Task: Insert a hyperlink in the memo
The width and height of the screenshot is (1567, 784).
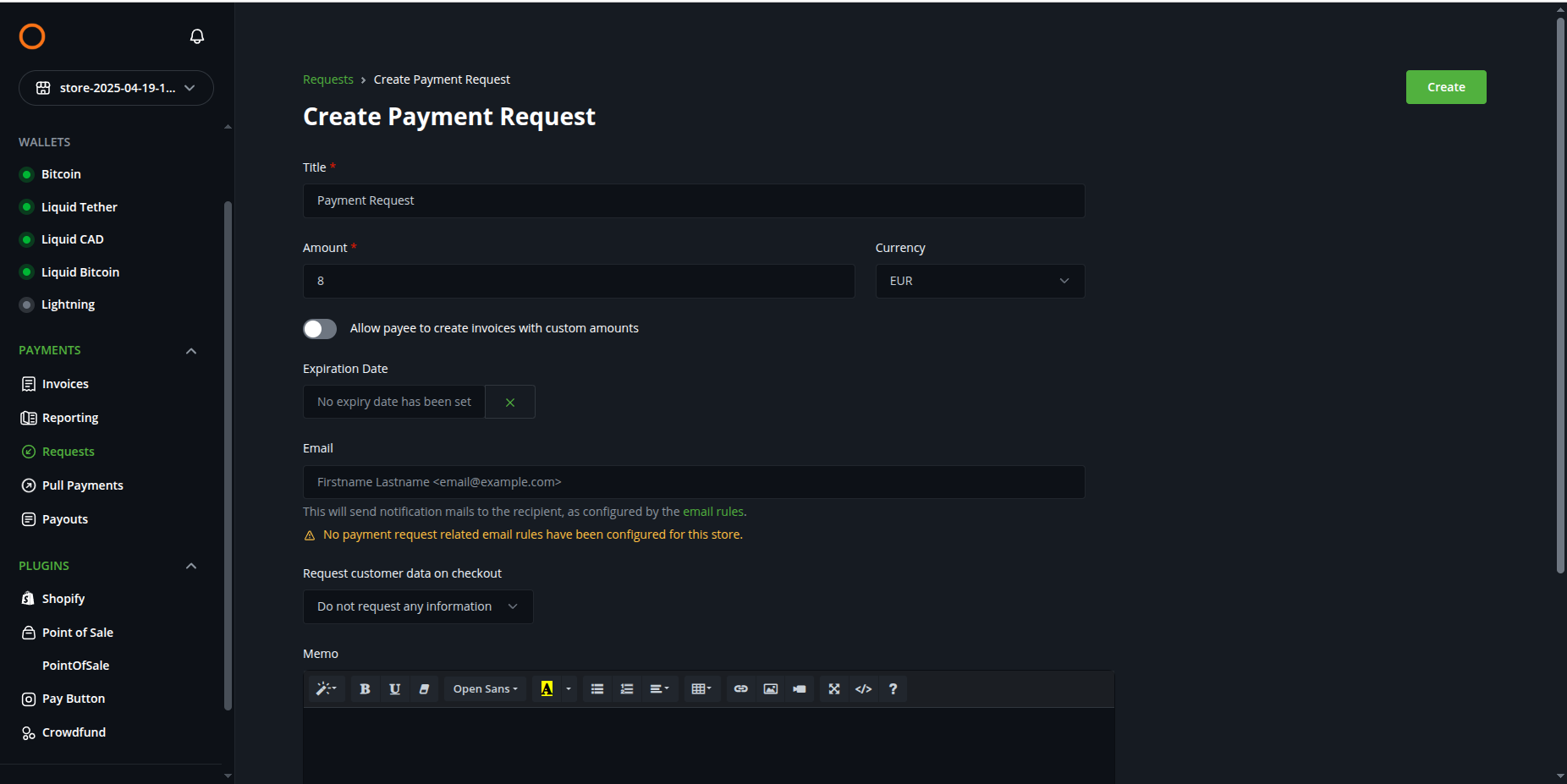Action: pyautogui.click(x=741, y=689)
